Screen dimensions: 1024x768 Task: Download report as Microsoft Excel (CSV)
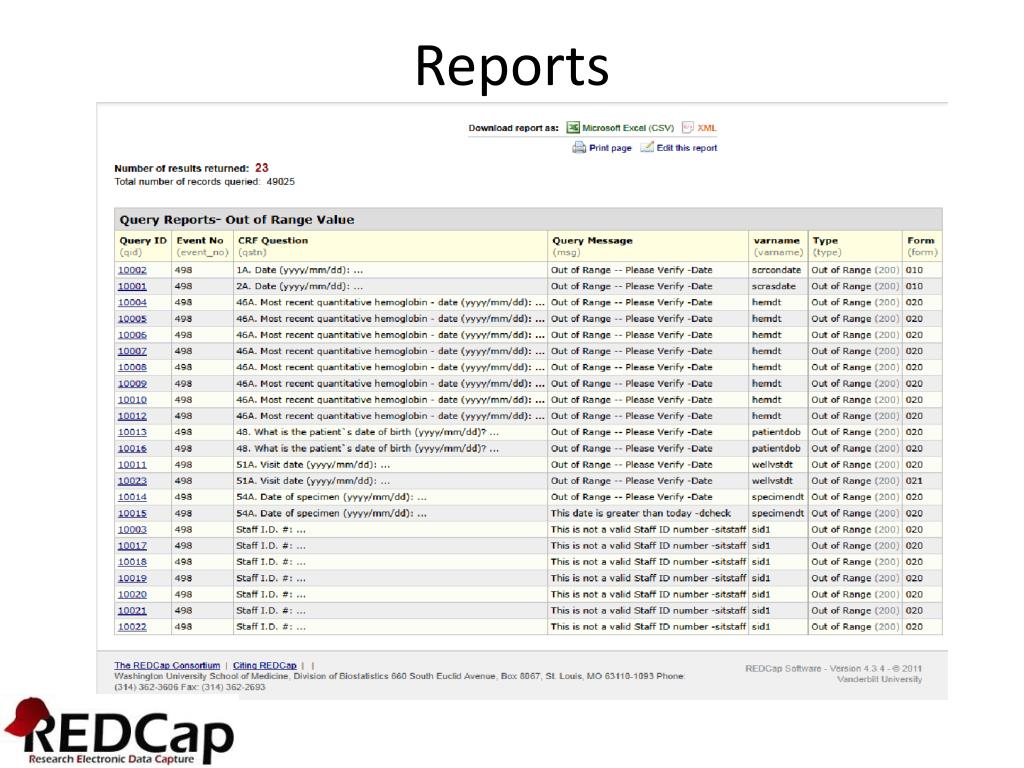click(x=628, y=128)
